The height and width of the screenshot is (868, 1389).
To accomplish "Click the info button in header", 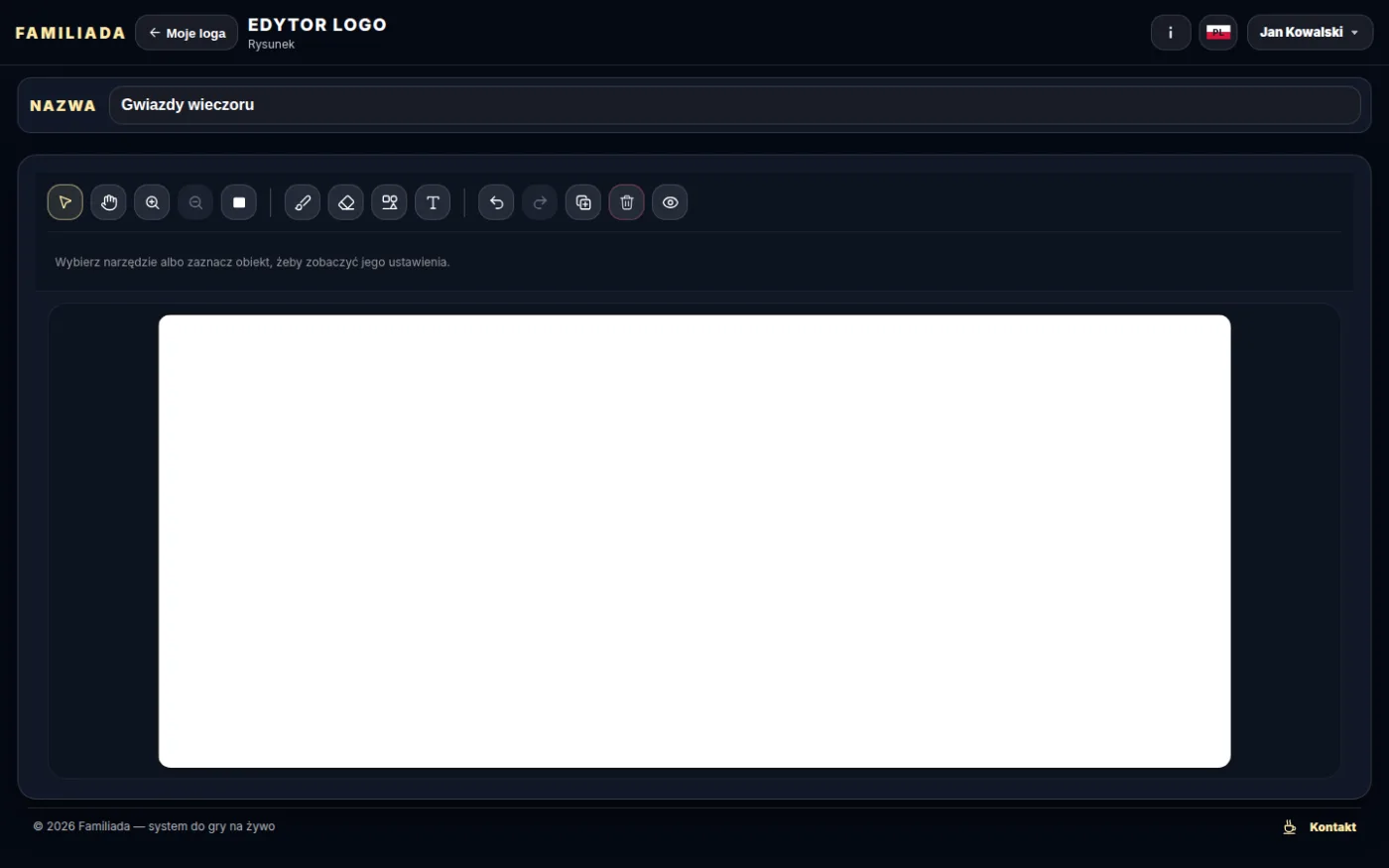I will pos(1171,33).
